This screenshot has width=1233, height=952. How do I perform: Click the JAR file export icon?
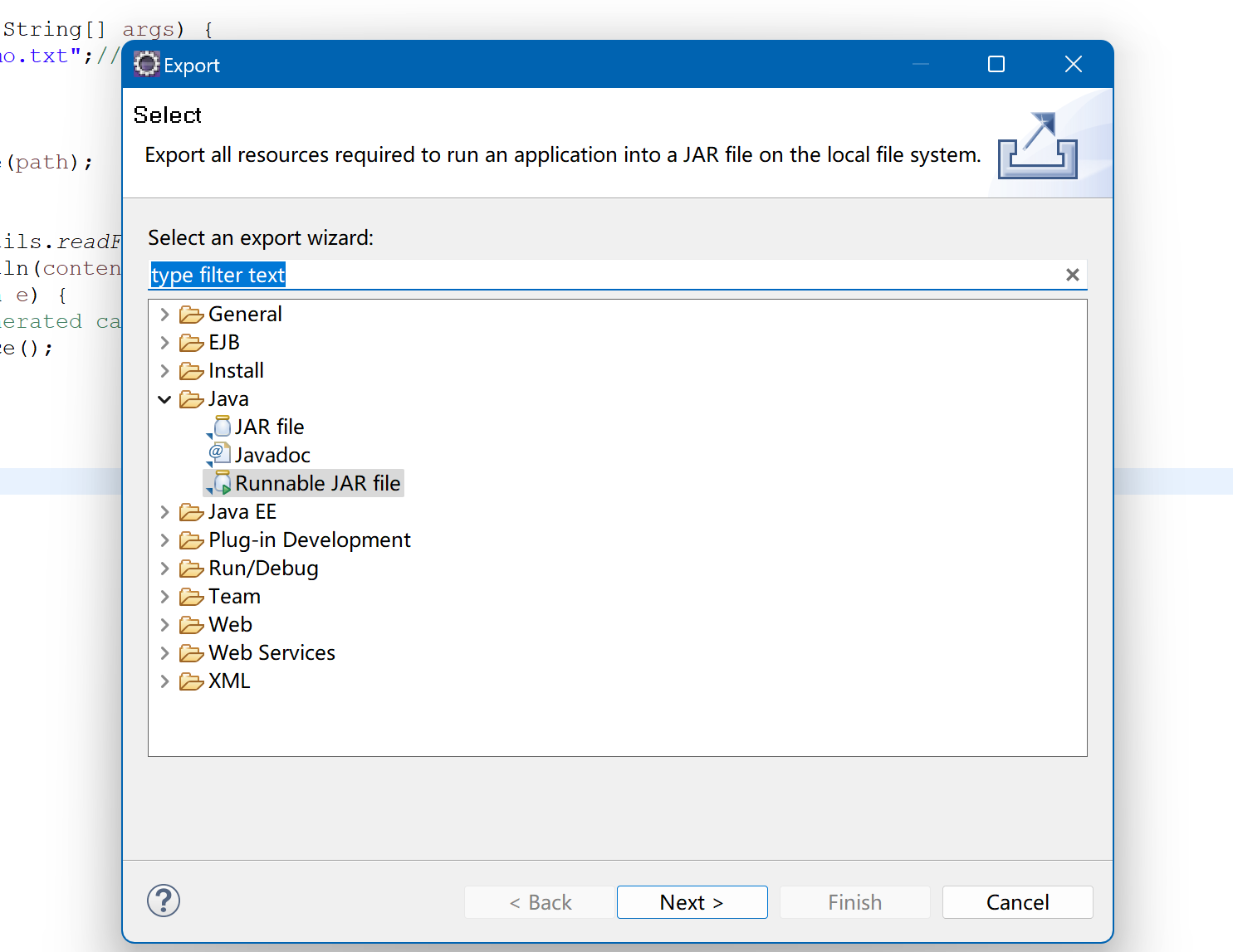tap(221, 427)
